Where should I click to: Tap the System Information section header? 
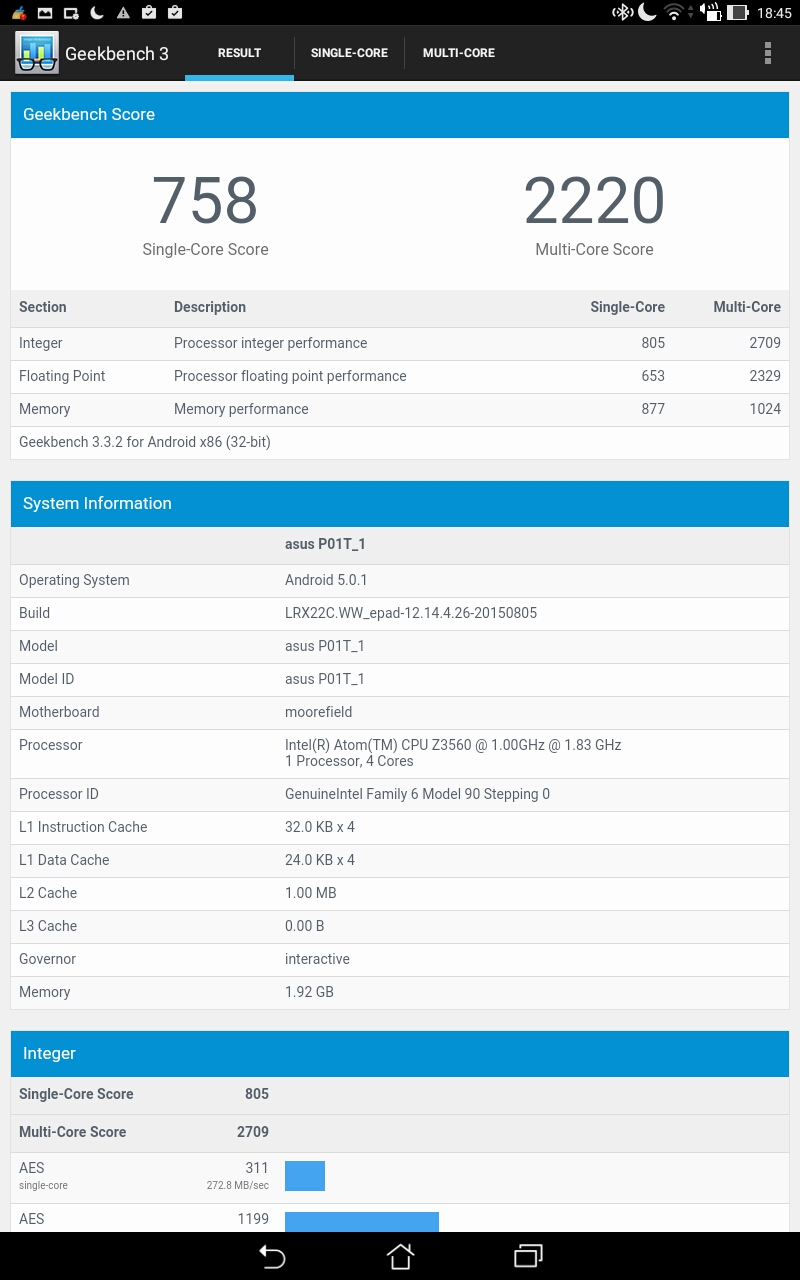[x=400, y=504]
